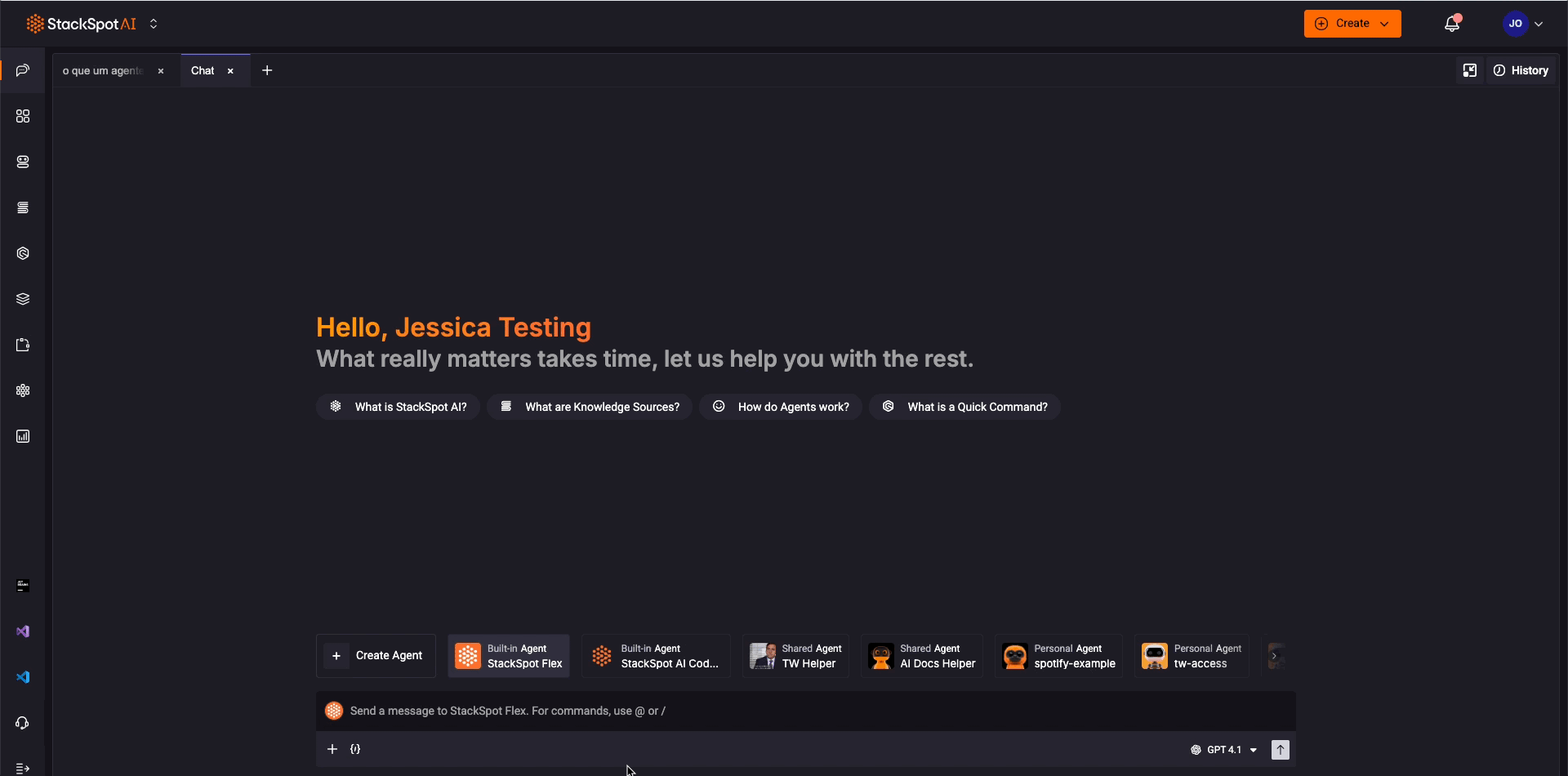Click the Create Agent button
Viewport: 1568px width, 776px height.
tap(376, 656)
